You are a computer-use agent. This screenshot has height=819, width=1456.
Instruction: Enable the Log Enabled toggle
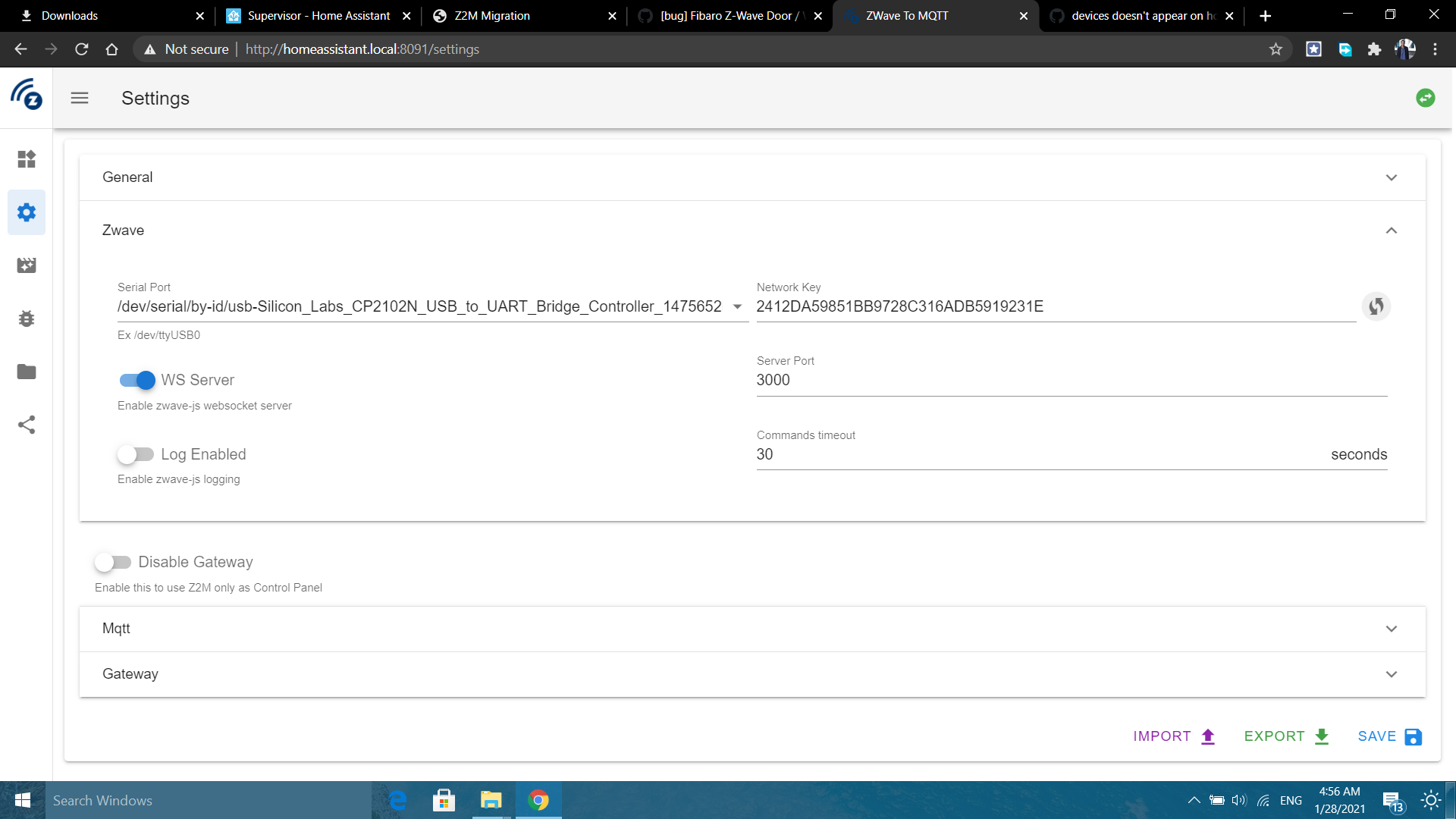tap(136, 454)
